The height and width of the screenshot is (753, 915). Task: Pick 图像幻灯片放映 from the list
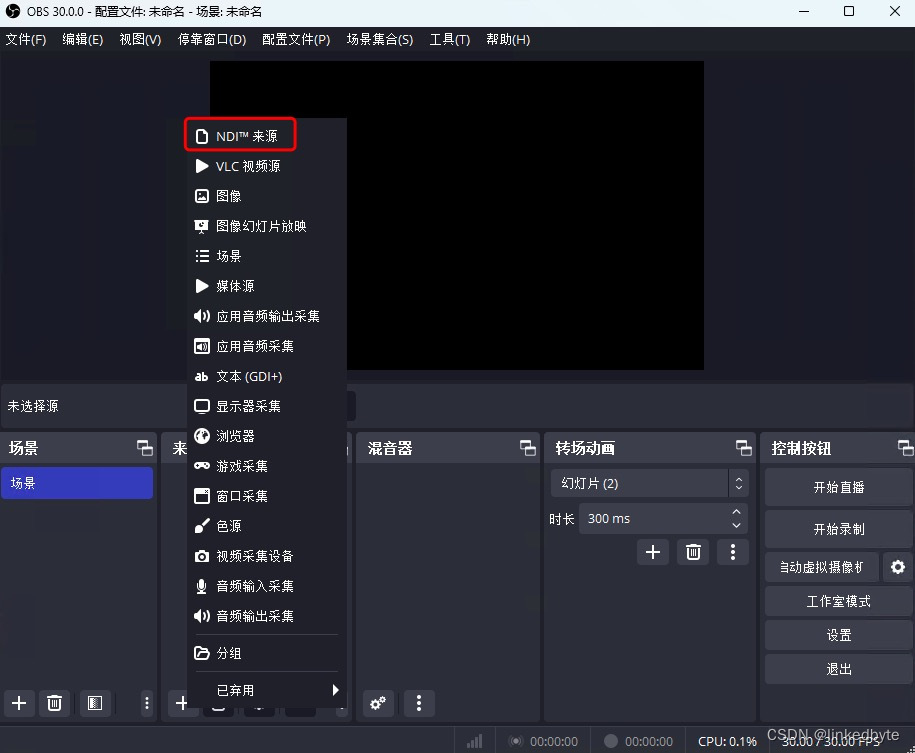point(267,226)
